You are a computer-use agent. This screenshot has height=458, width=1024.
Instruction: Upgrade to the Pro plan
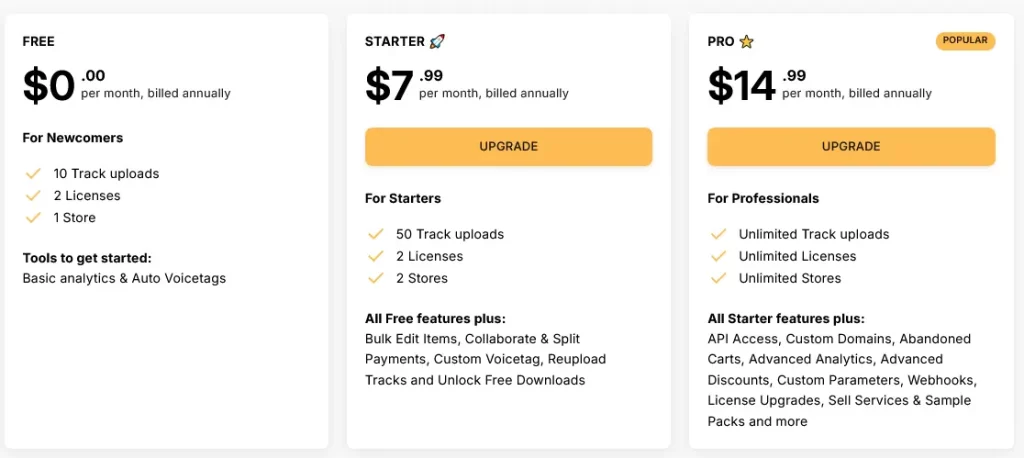(851, 146)
